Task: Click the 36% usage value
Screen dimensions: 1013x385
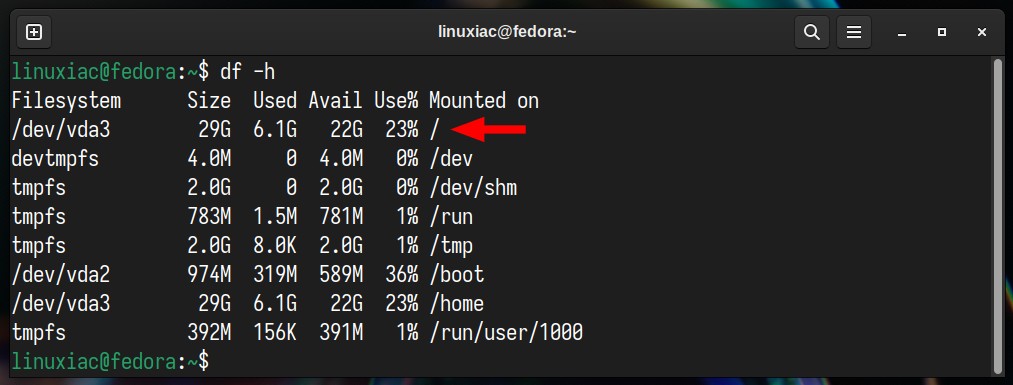Action: pyautogui.click(x=401, y=275)
